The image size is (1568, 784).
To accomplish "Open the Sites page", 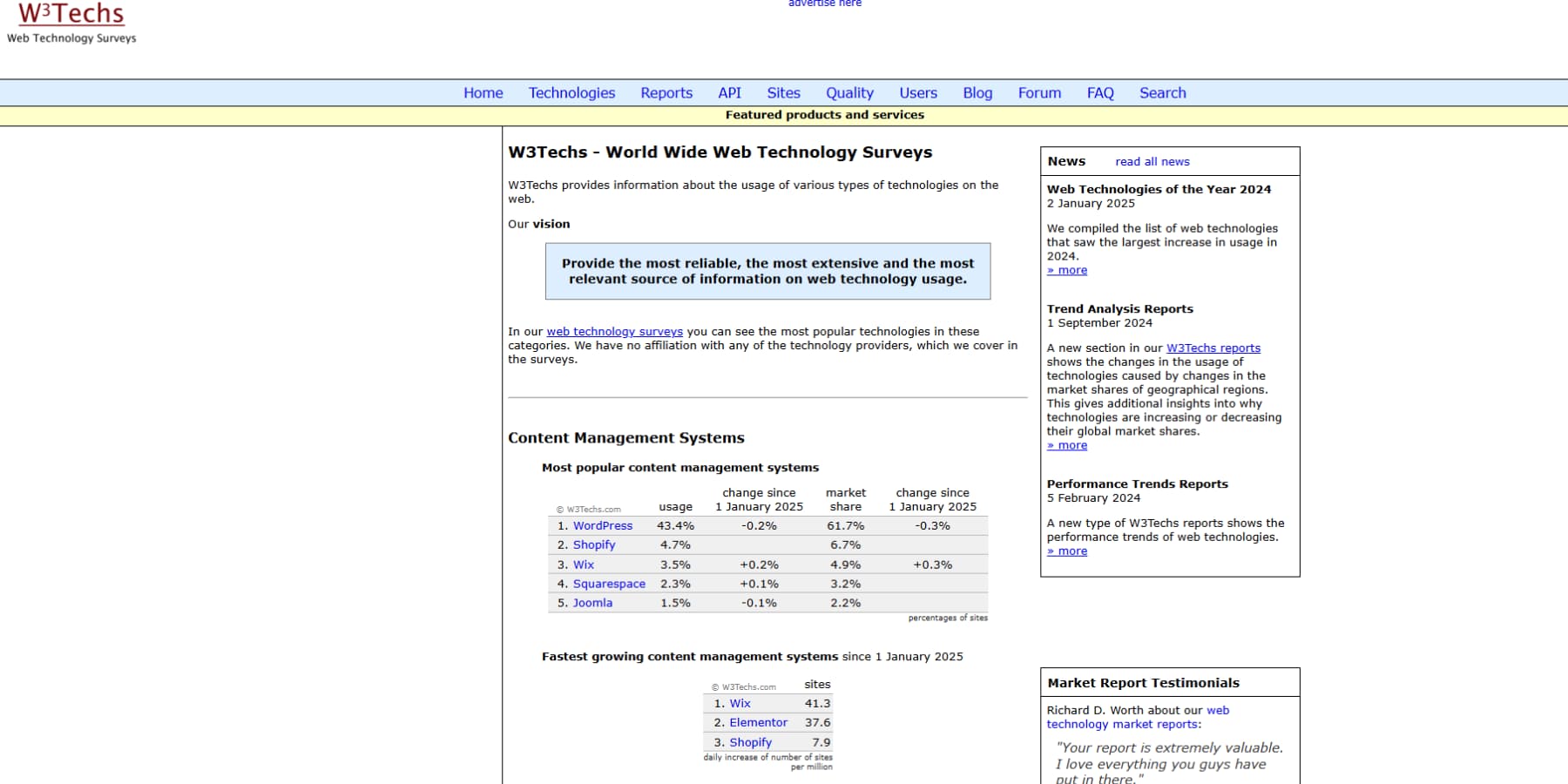I will coord(783,92).
